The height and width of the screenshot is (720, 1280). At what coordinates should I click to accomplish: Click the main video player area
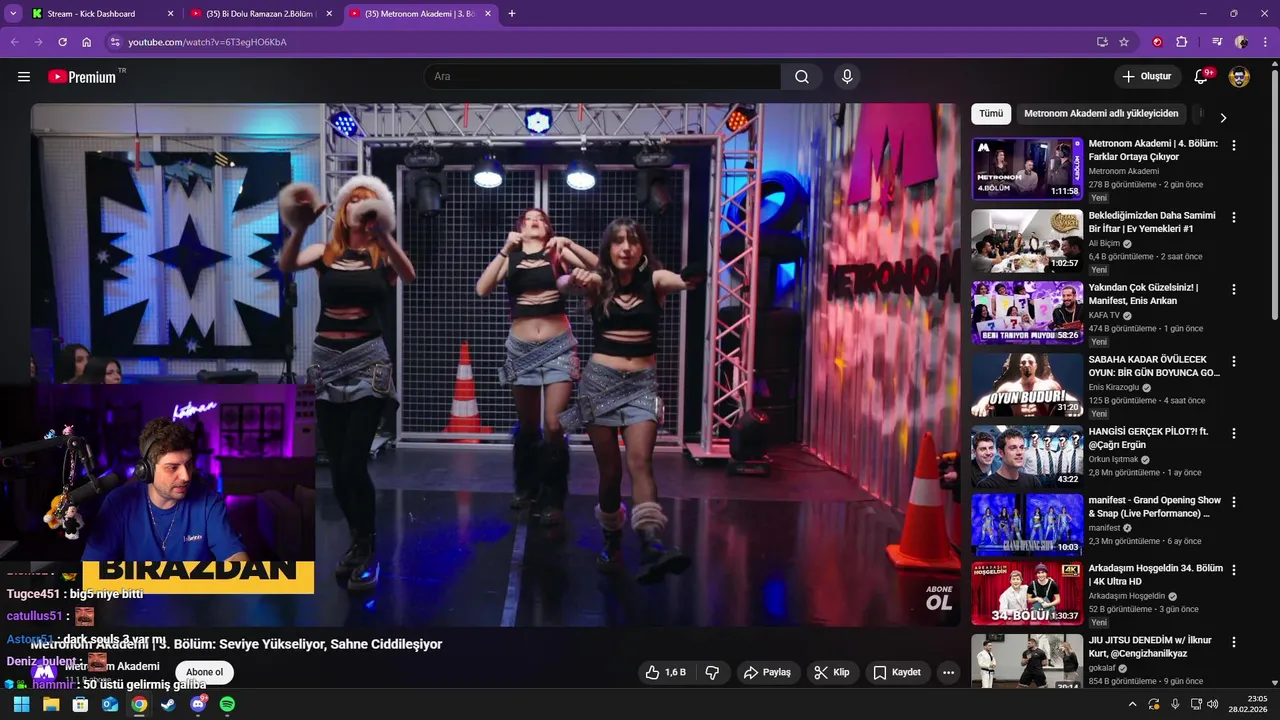point(495,365)
